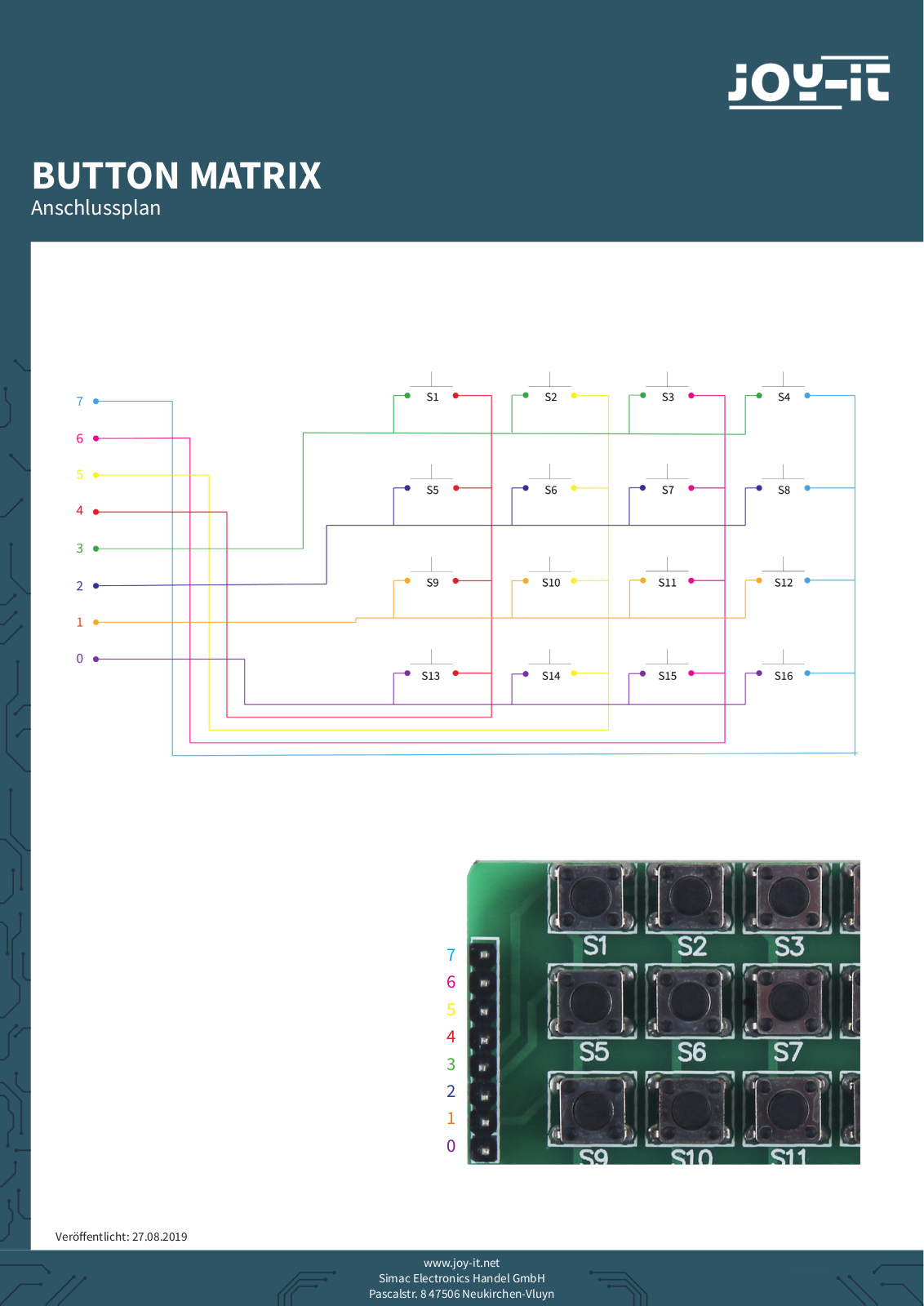Select switch label S3 in the schematic
924x1306 pixels.
[x=668, y=398]
